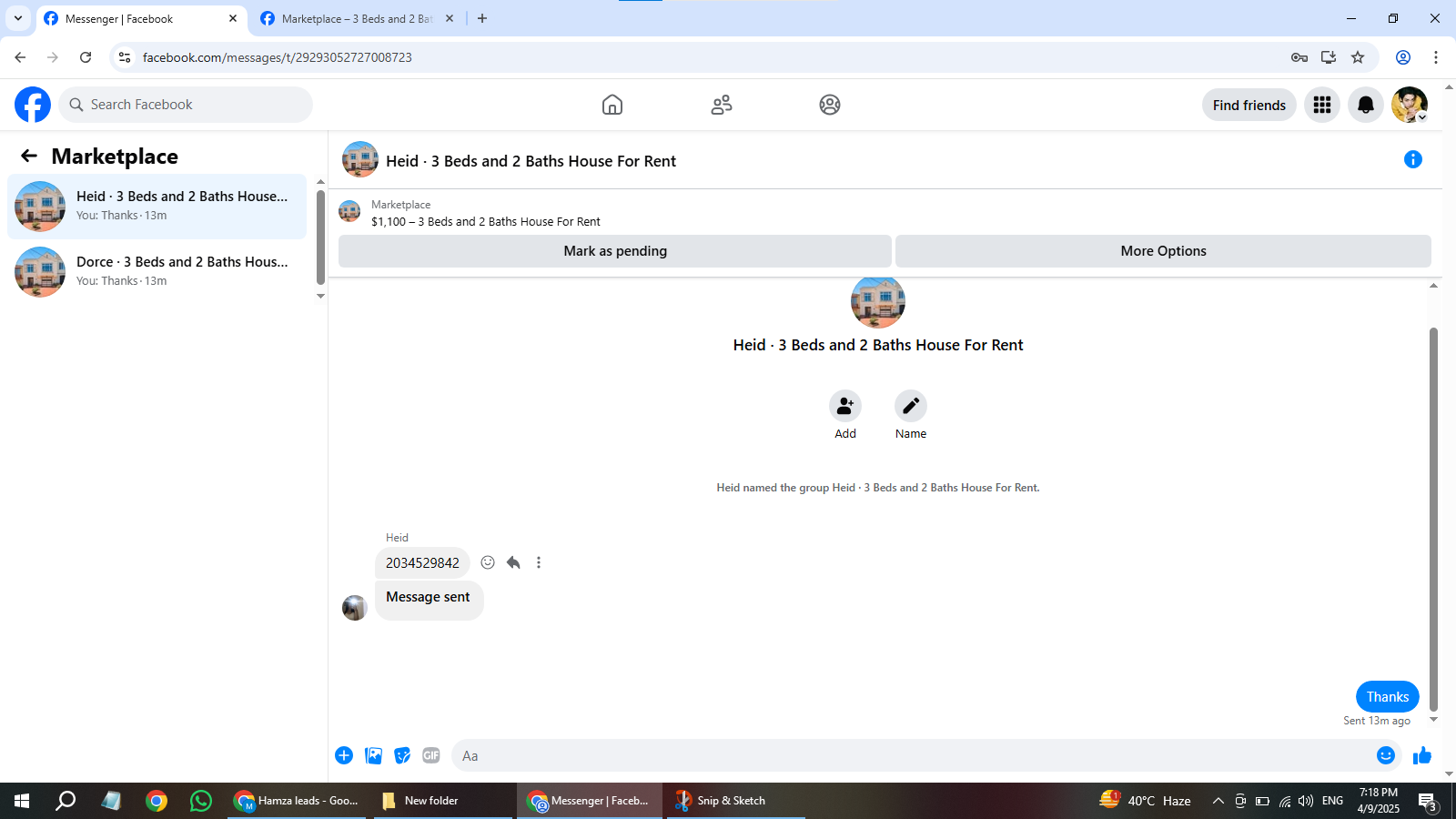Open Windows taskbar search
This screenshot has width=1456, height=819.
(66, 801)
